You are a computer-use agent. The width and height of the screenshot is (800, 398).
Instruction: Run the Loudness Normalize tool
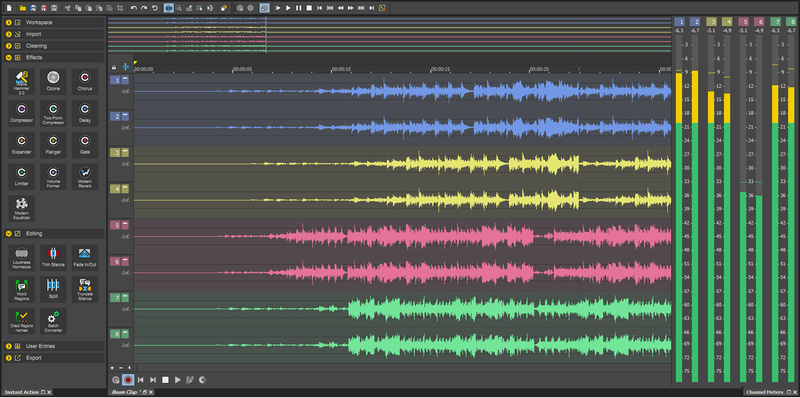22,258
